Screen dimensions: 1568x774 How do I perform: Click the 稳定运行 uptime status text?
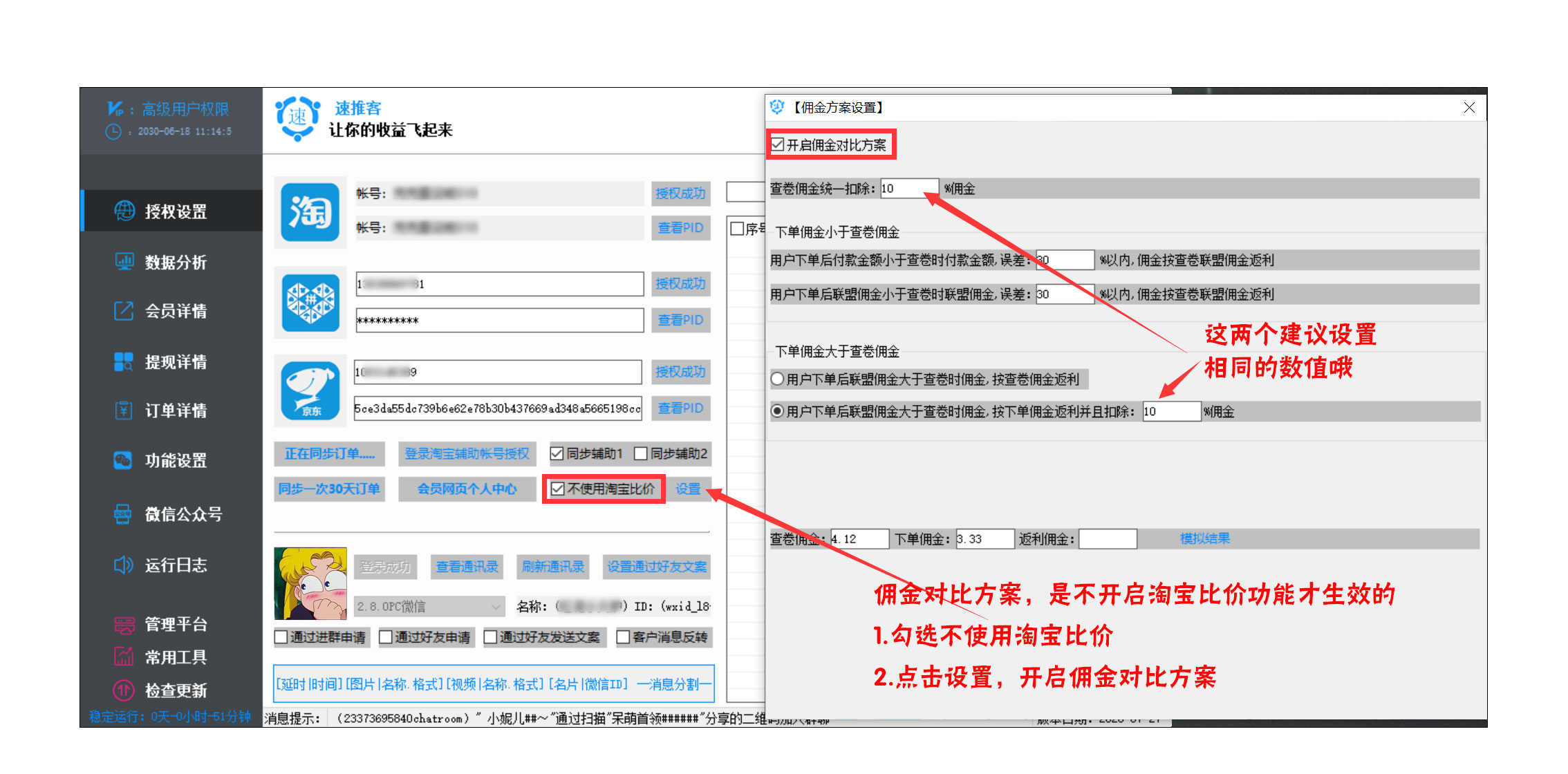169,717
